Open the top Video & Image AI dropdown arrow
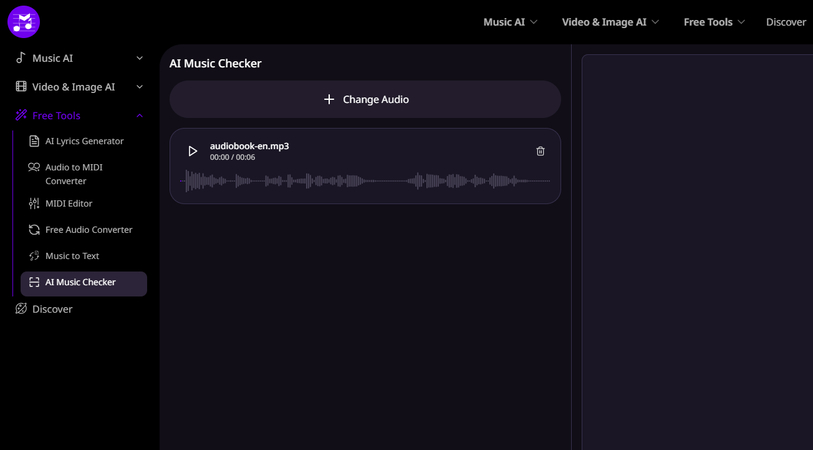The width and height of the screenshot is (813, 450). 655,22
